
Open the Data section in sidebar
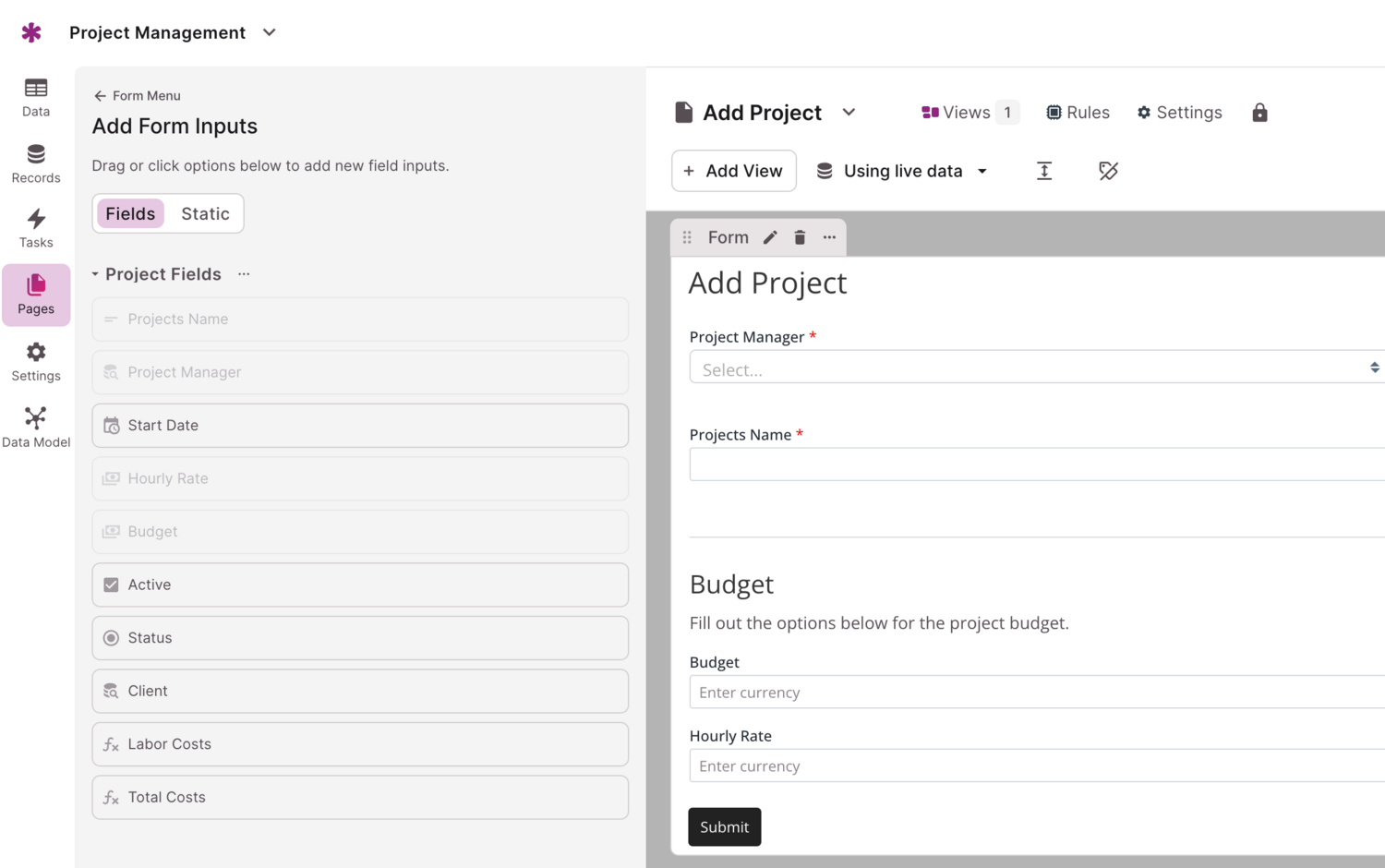36,97
